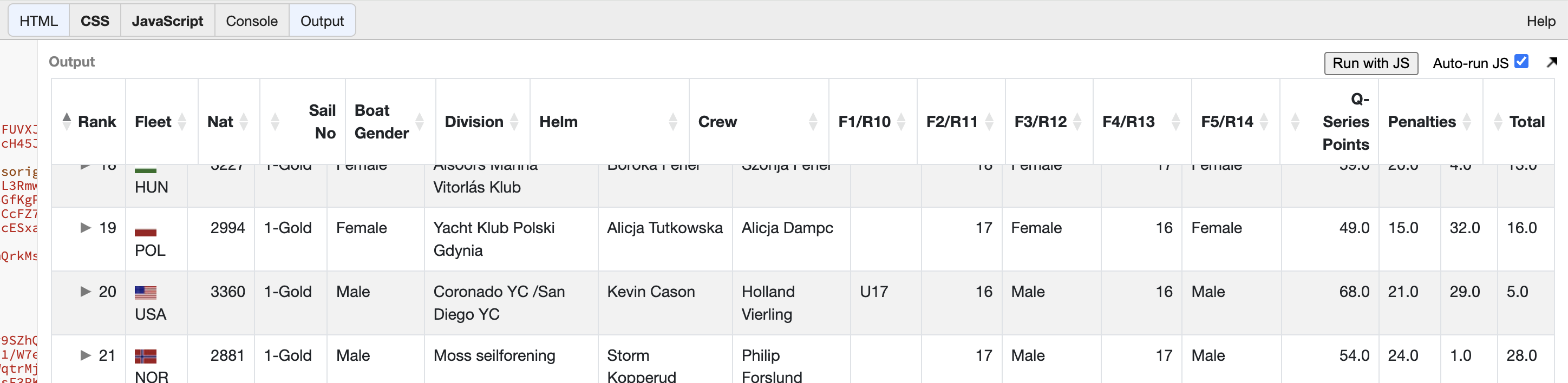This screenshot has height=383, width=1568.
Task: Click the sort arrows on Nat column
Action: click(x=244, y=122)
